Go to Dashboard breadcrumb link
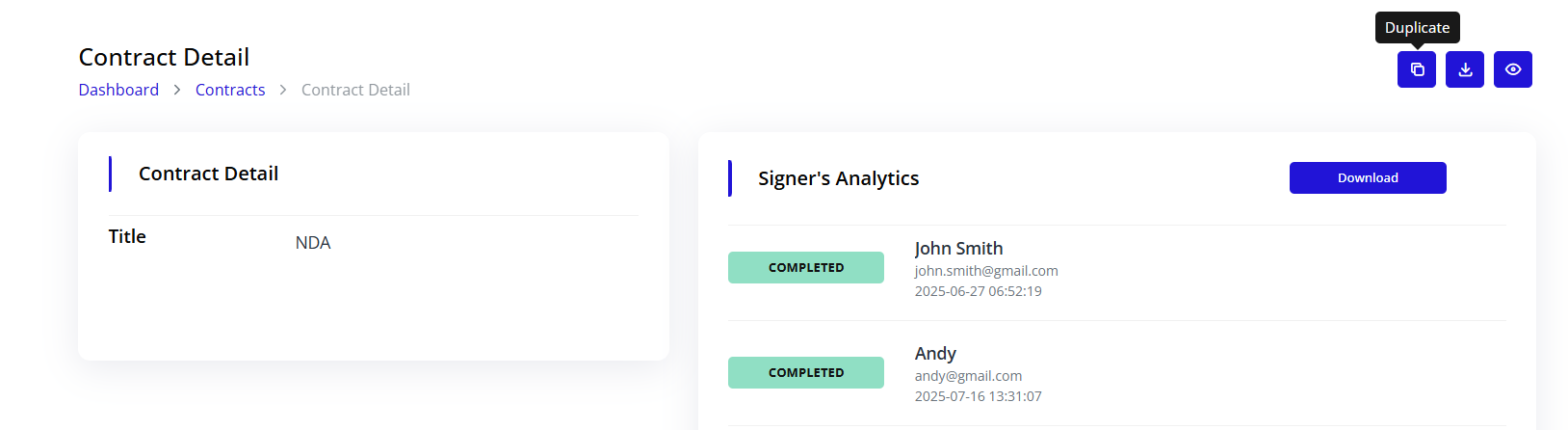This screenshot has height=430, width=1568. click(118, 90)
